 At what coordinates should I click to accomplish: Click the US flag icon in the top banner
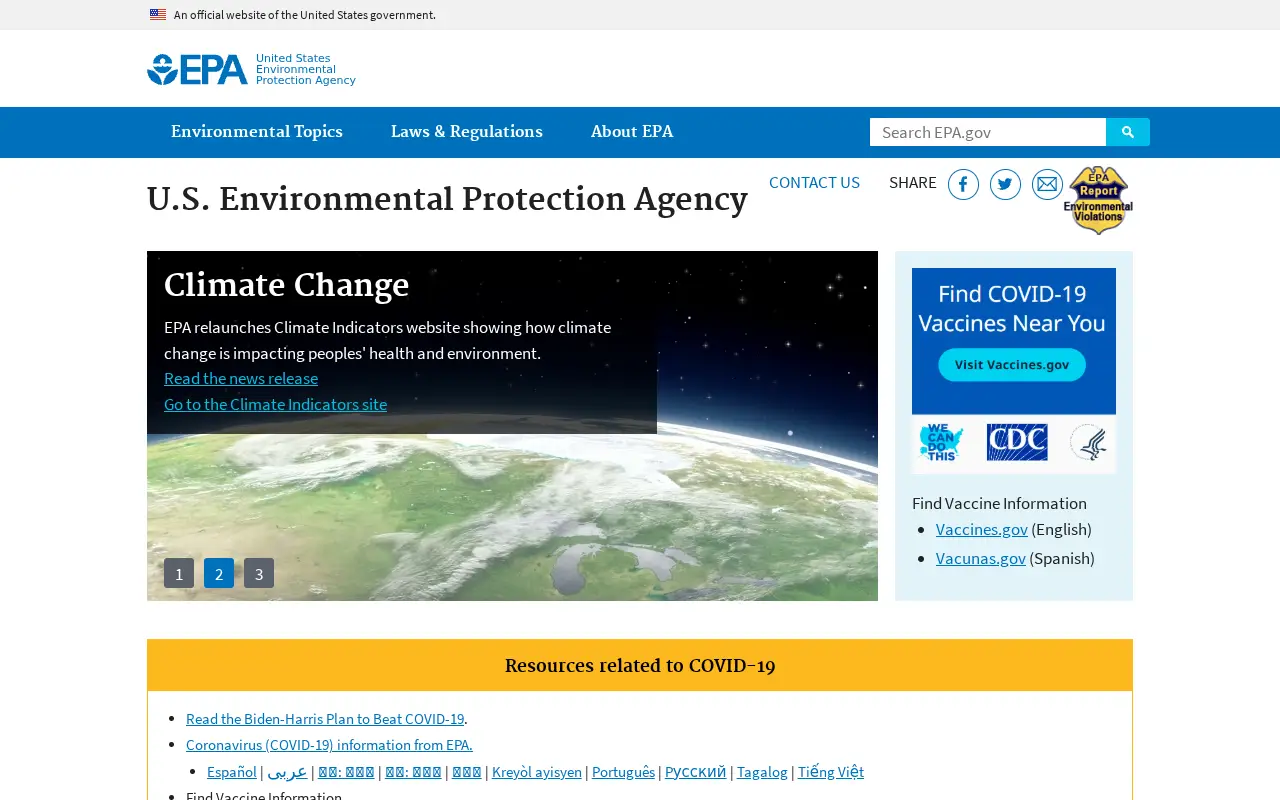coord(158,14)
